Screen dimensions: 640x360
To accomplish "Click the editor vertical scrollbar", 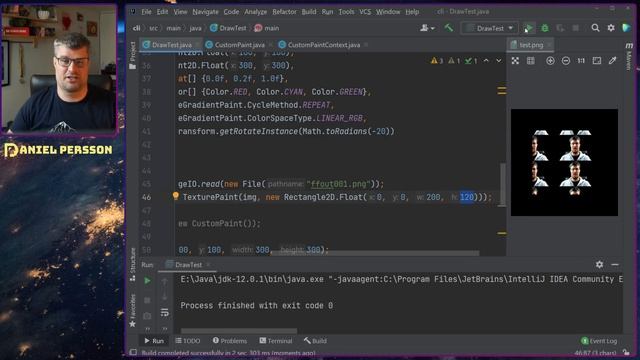I will [x=503, y=184].
